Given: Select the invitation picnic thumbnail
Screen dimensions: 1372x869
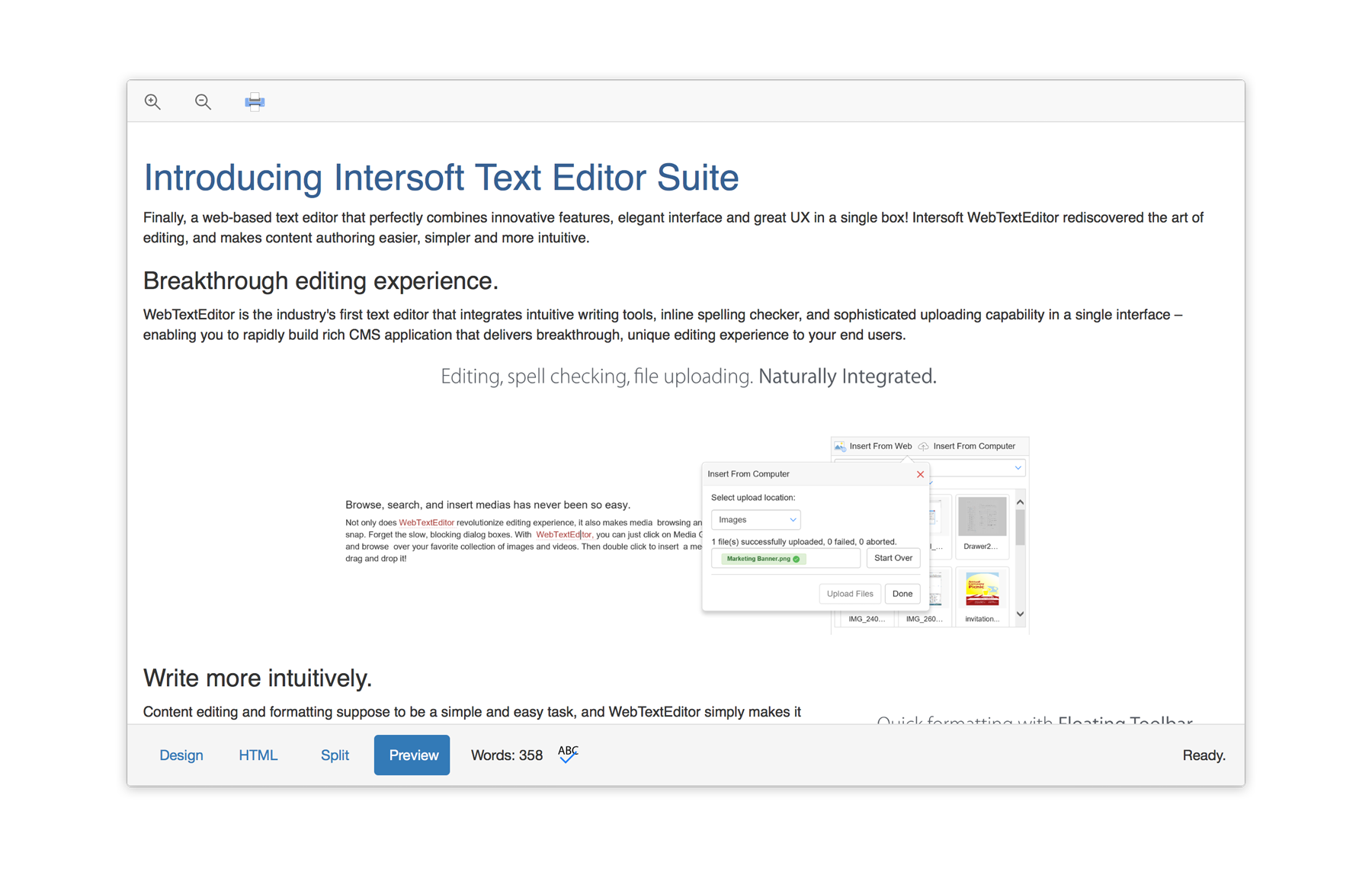Looking at the screenshot, I should pos(982,591).
